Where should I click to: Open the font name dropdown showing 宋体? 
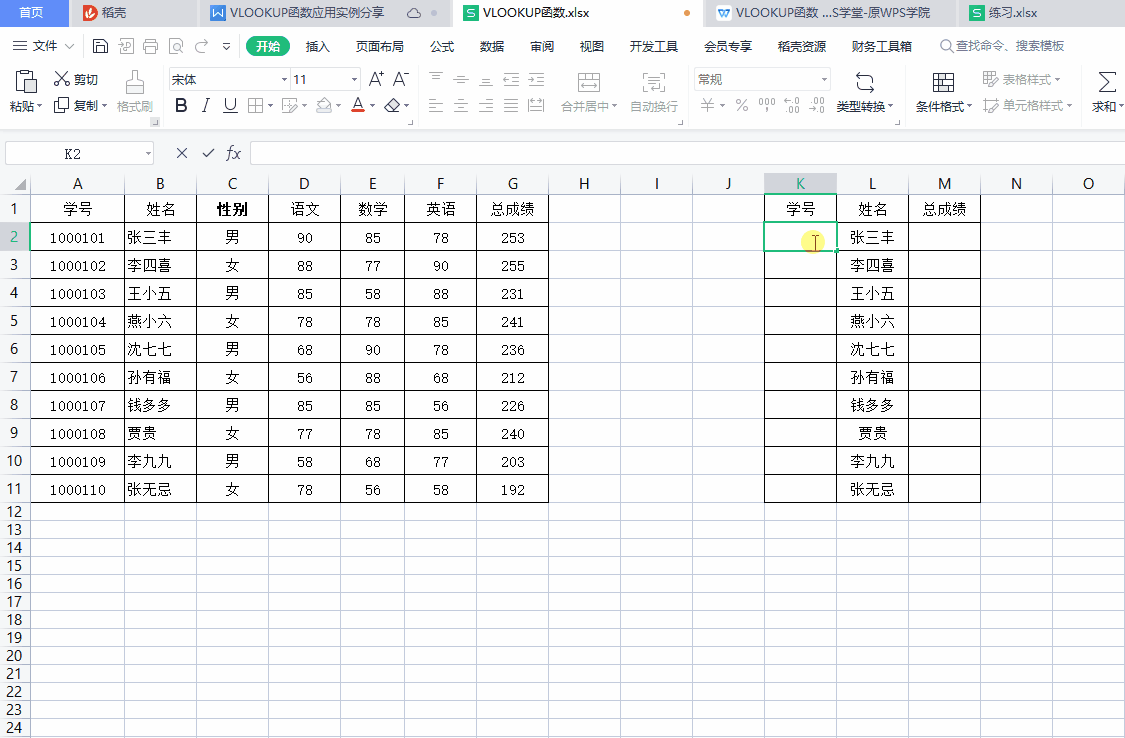click(x=284, y=80)
